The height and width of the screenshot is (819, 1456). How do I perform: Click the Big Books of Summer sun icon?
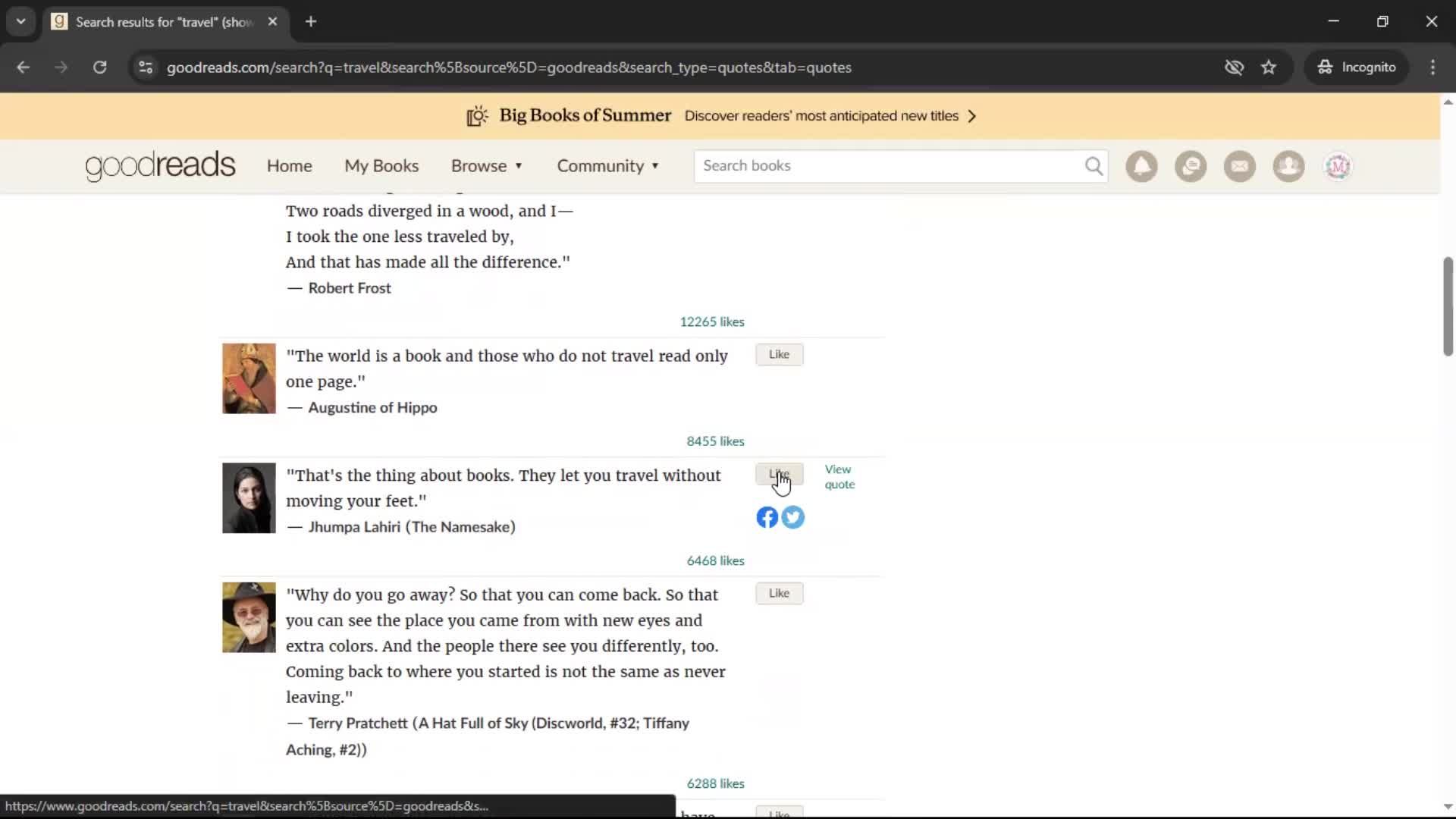[477, 116]
